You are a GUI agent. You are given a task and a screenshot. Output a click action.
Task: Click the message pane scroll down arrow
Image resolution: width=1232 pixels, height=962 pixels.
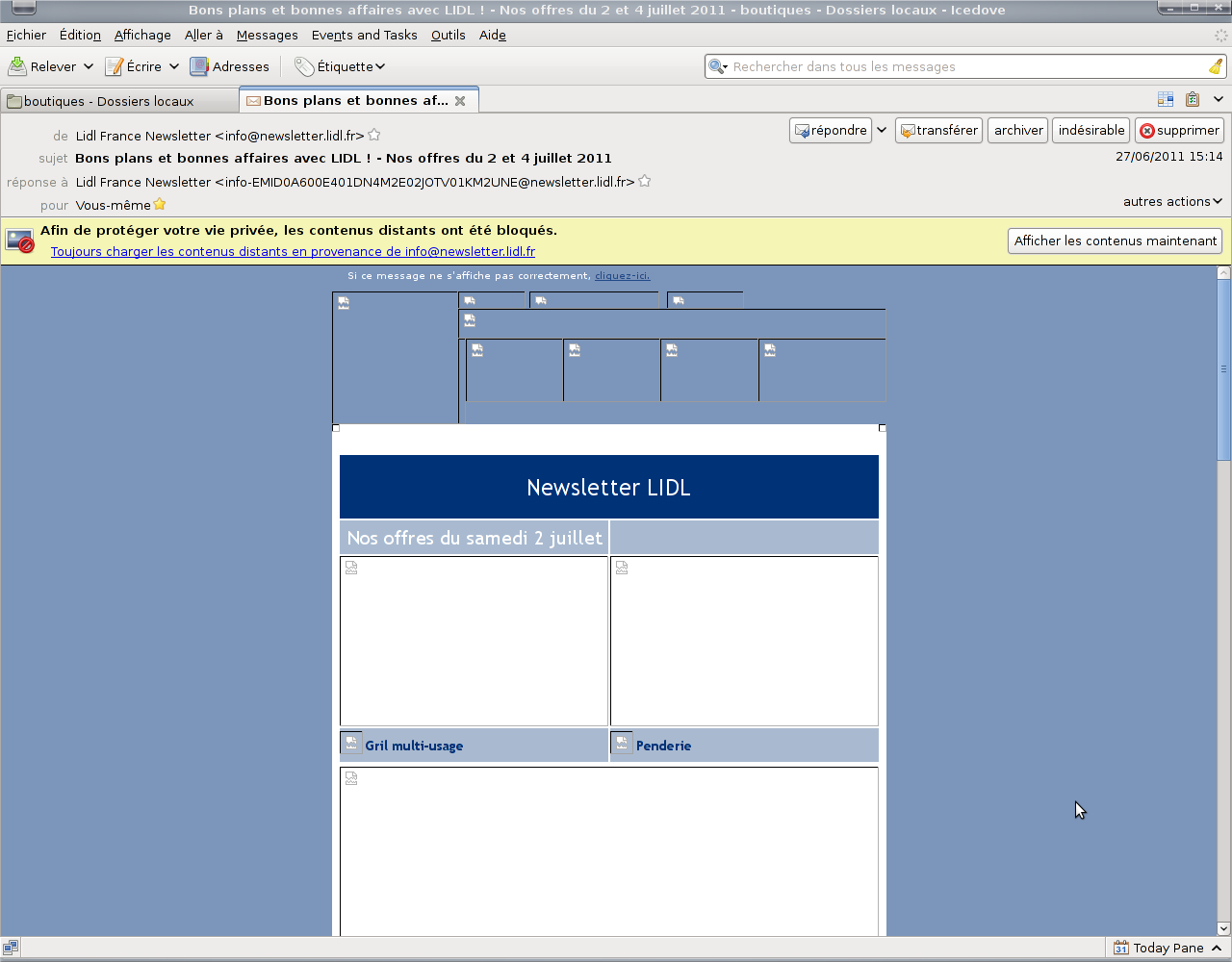click(x=1223, y=928)
